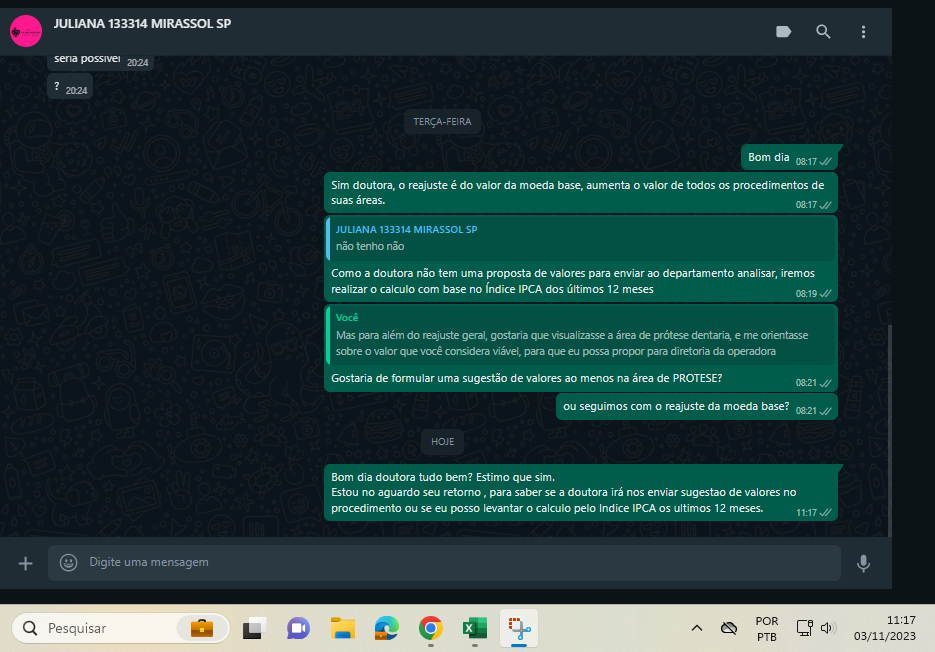
Task: Click the quoted 'não tenho não' reply preview
Action: pyautogui.click(x=582, y=238)
